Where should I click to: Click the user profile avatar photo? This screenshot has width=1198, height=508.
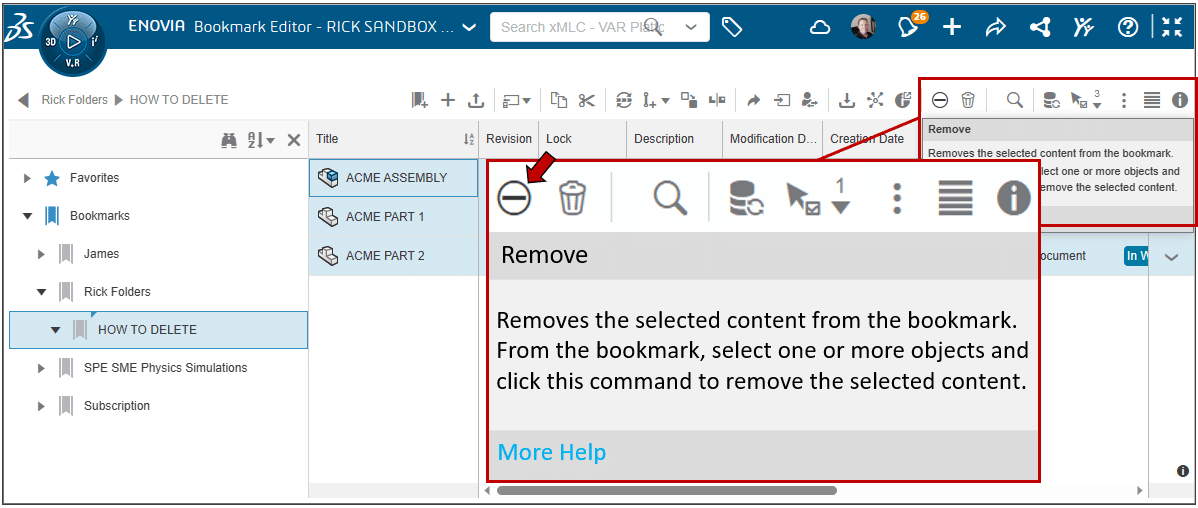863,28
